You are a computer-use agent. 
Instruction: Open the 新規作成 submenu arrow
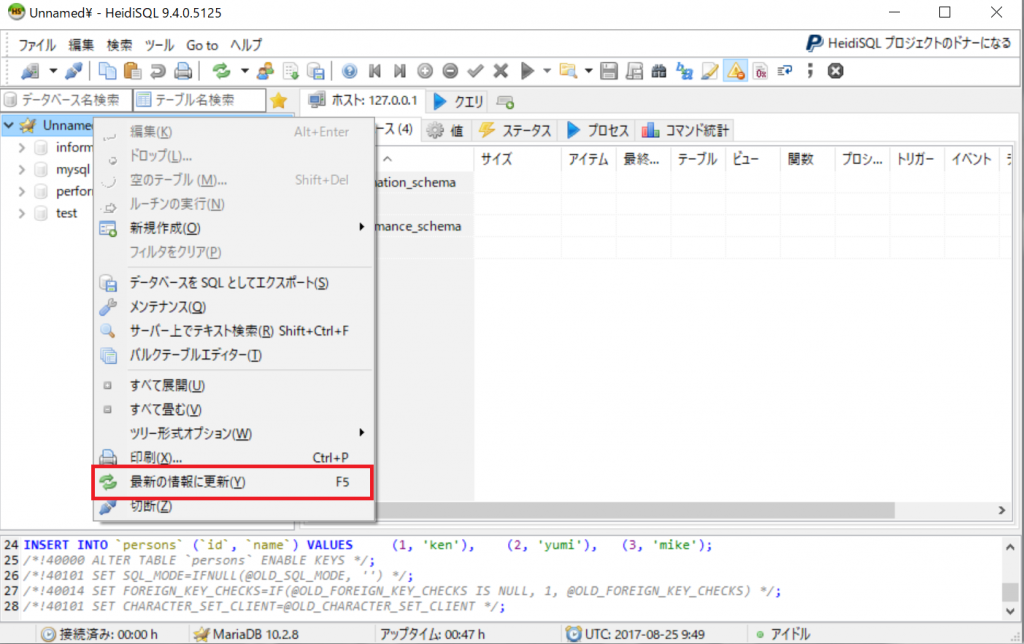361,227
